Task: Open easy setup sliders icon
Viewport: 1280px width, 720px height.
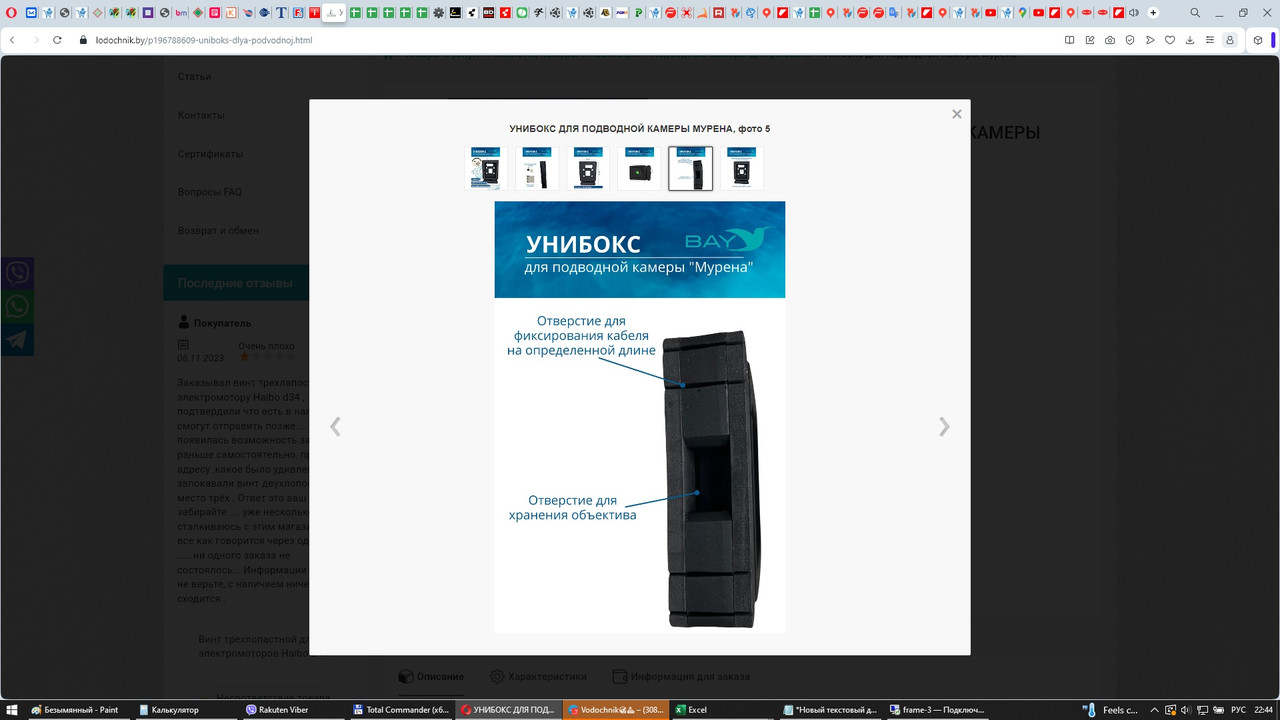Action: [1210, 40]
